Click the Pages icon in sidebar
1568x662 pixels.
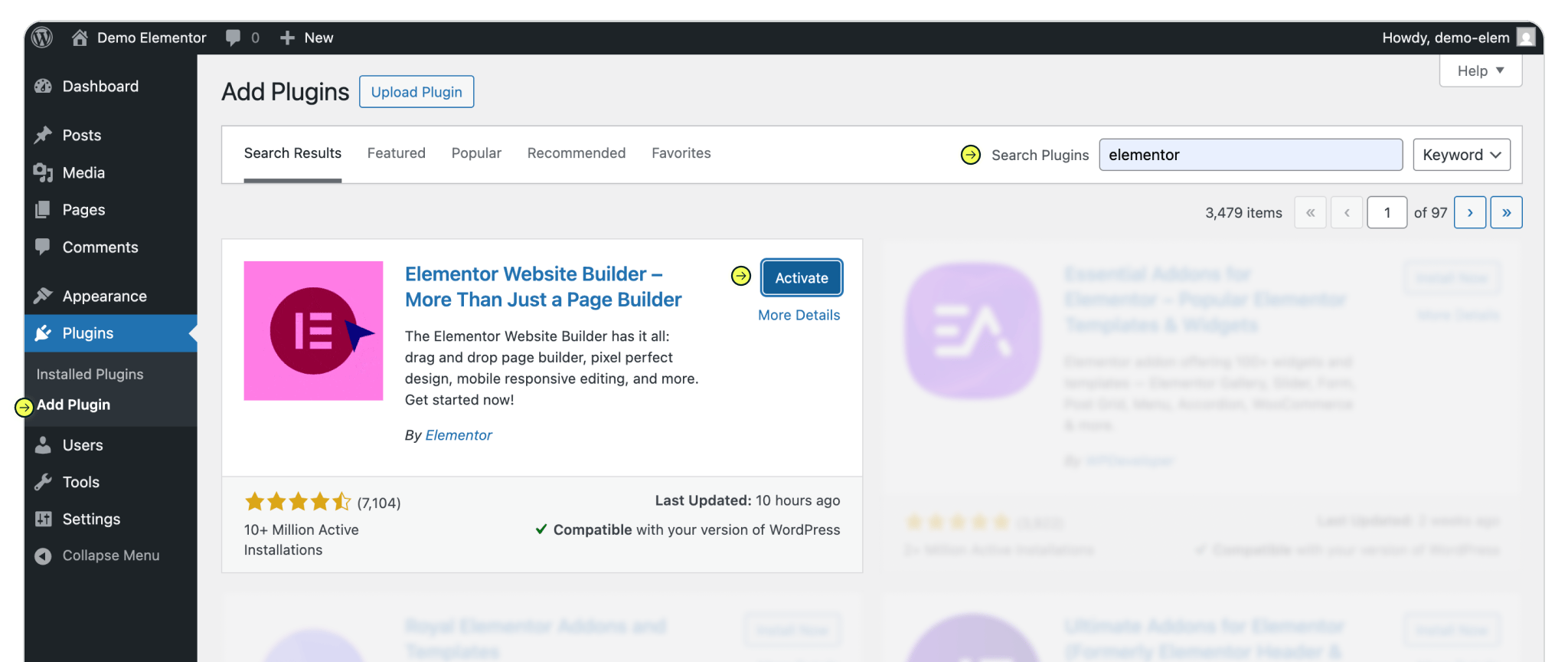tap(43, 210)
